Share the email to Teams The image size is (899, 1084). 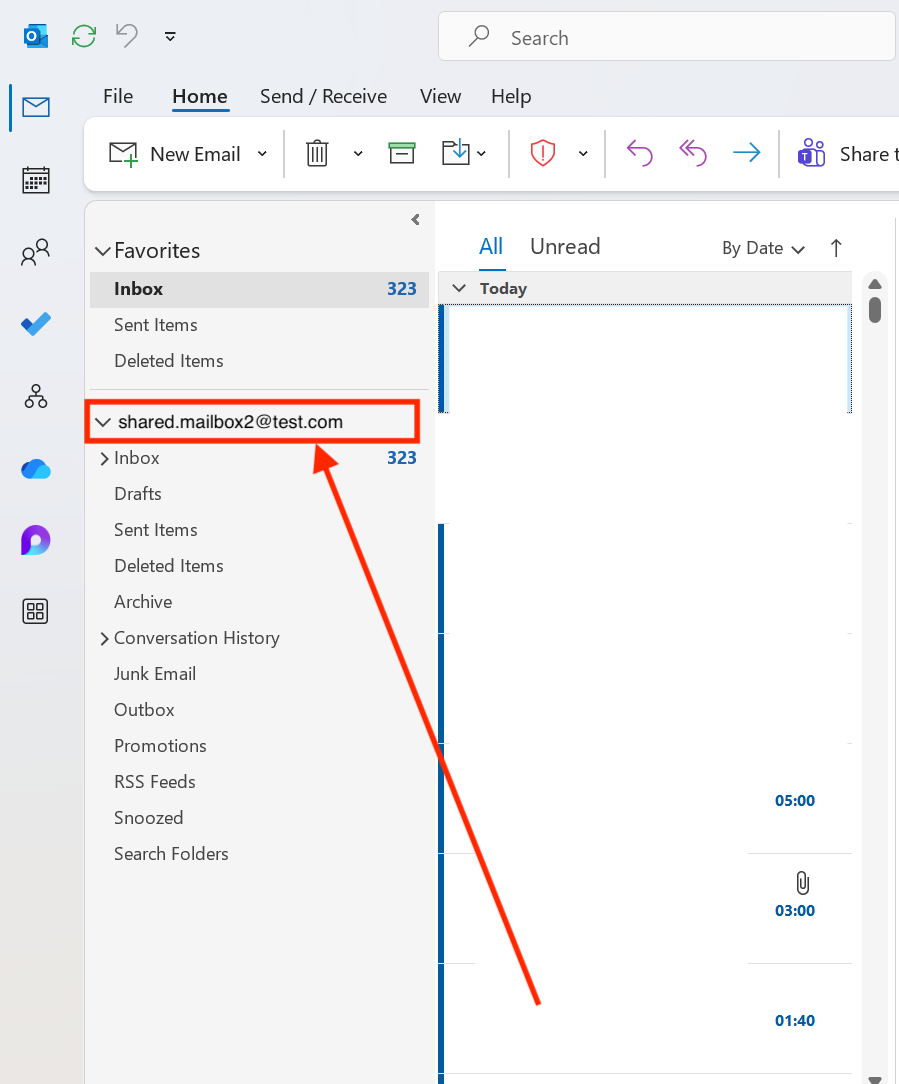point(811,153)
